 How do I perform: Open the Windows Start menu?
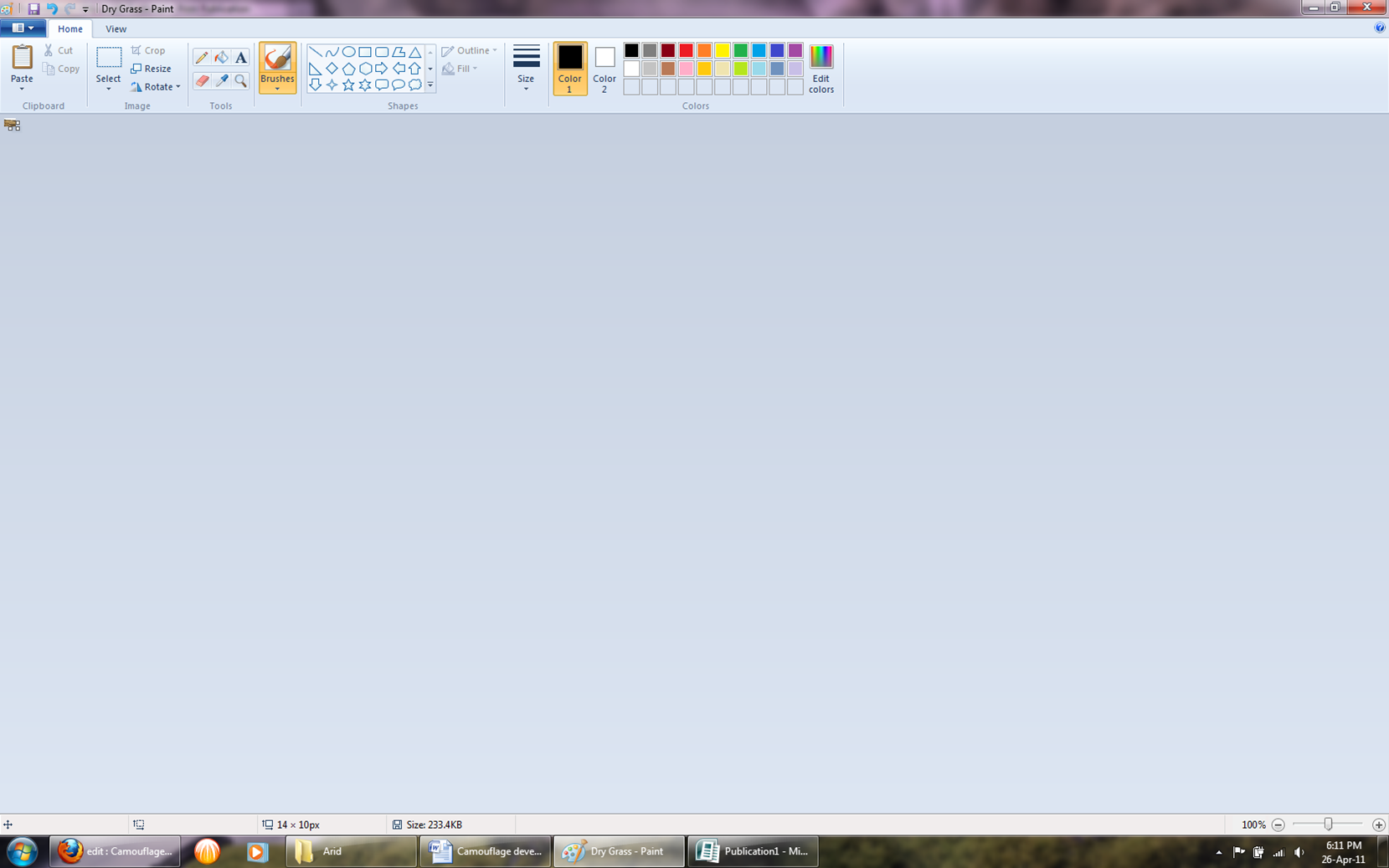tap(23, 852)
